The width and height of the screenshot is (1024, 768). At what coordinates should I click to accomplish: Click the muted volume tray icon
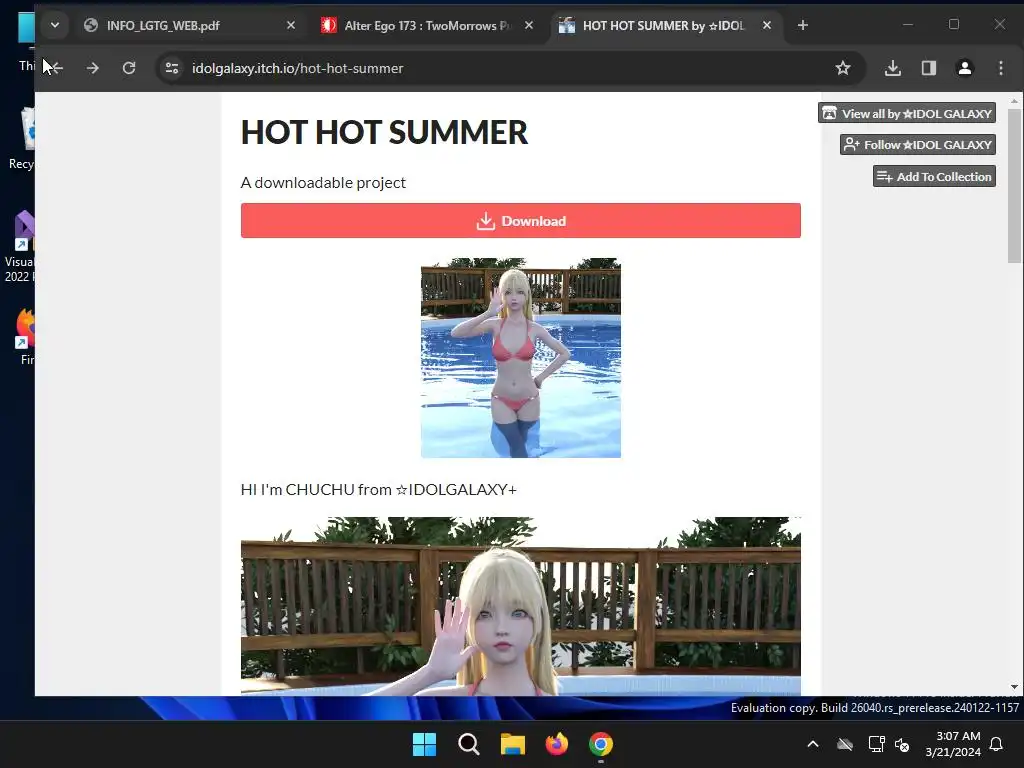point(903,744)
